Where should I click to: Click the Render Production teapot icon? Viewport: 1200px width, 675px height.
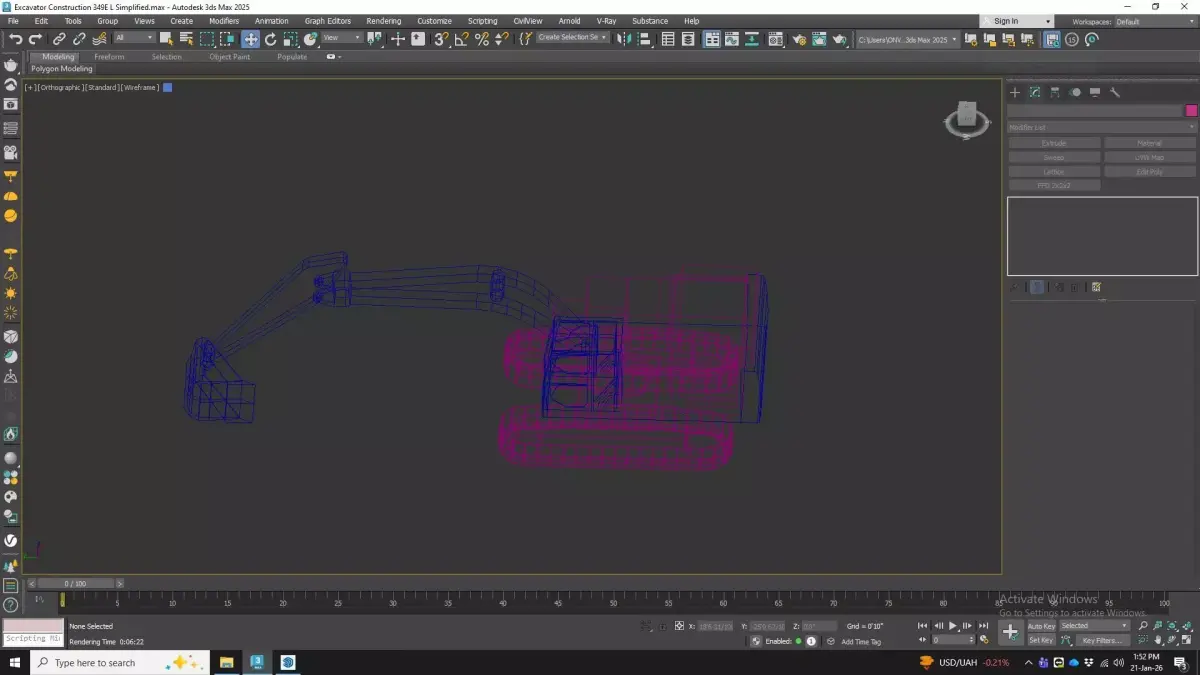point(840,39)
